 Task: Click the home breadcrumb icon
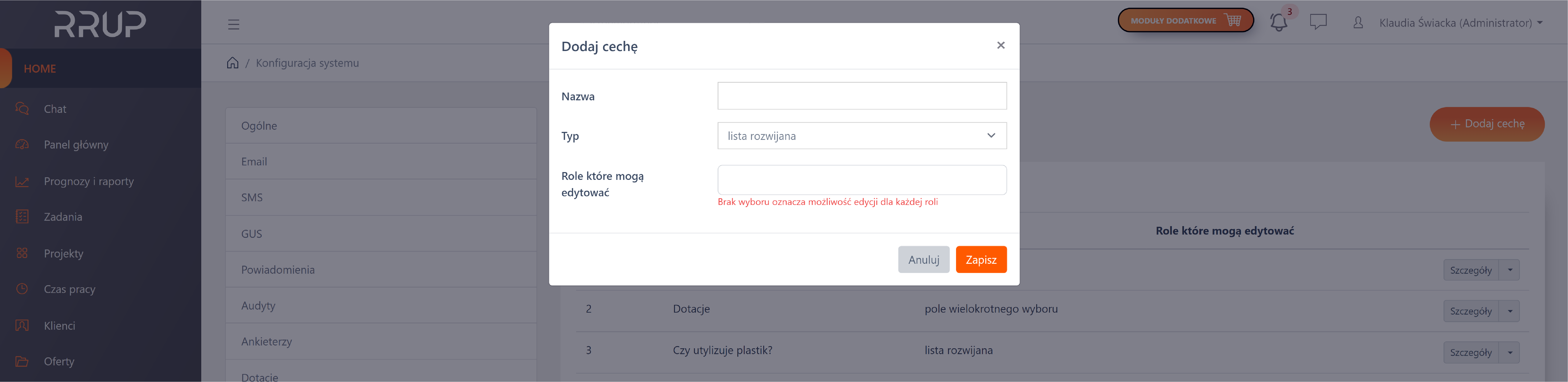click(233, 63)
